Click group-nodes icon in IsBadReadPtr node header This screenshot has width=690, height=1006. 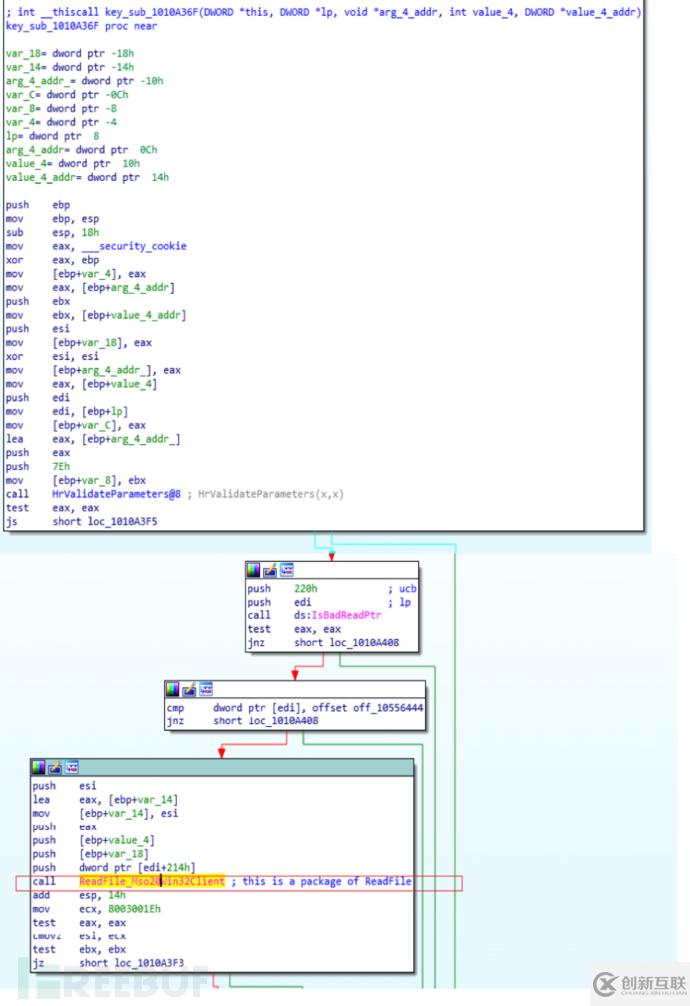[x=287, y=570]
